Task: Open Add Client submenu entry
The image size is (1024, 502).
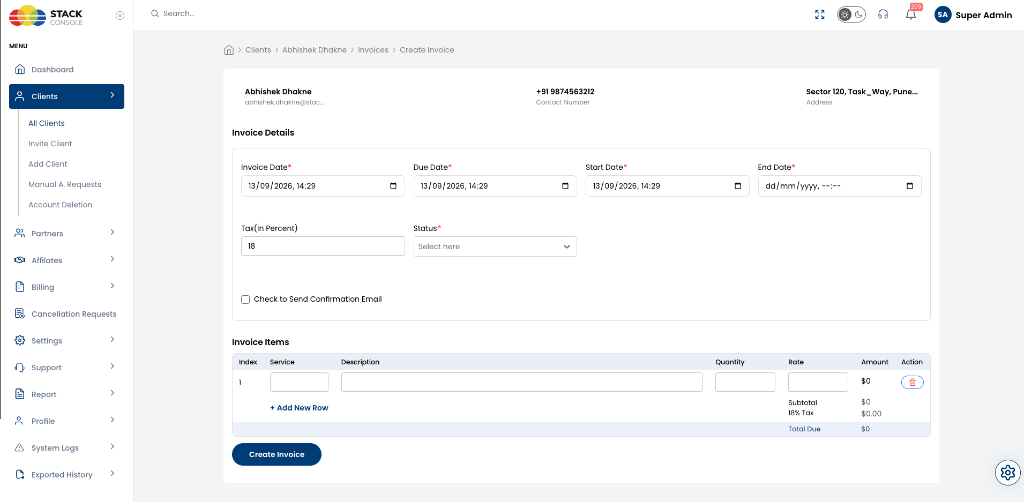Action: (48, 164)
